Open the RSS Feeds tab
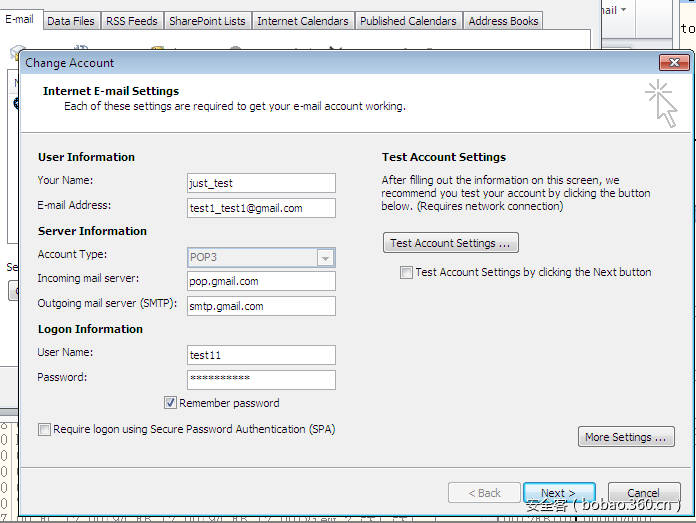Viewport: 696px width, 523px height. pos(132,20)
